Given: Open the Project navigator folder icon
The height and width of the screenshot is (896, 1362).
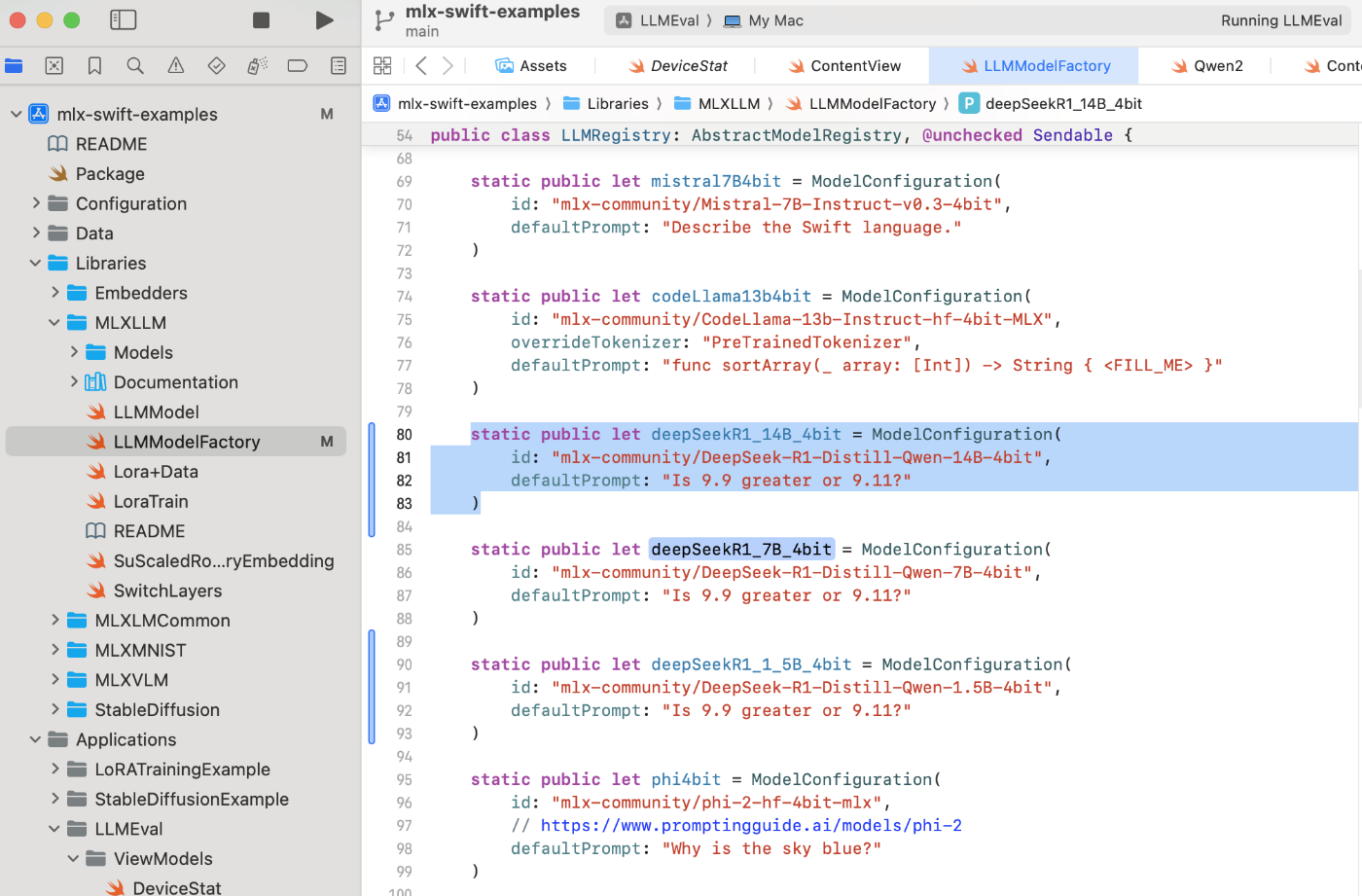Looking at the screenshot, I should [14, 65].
